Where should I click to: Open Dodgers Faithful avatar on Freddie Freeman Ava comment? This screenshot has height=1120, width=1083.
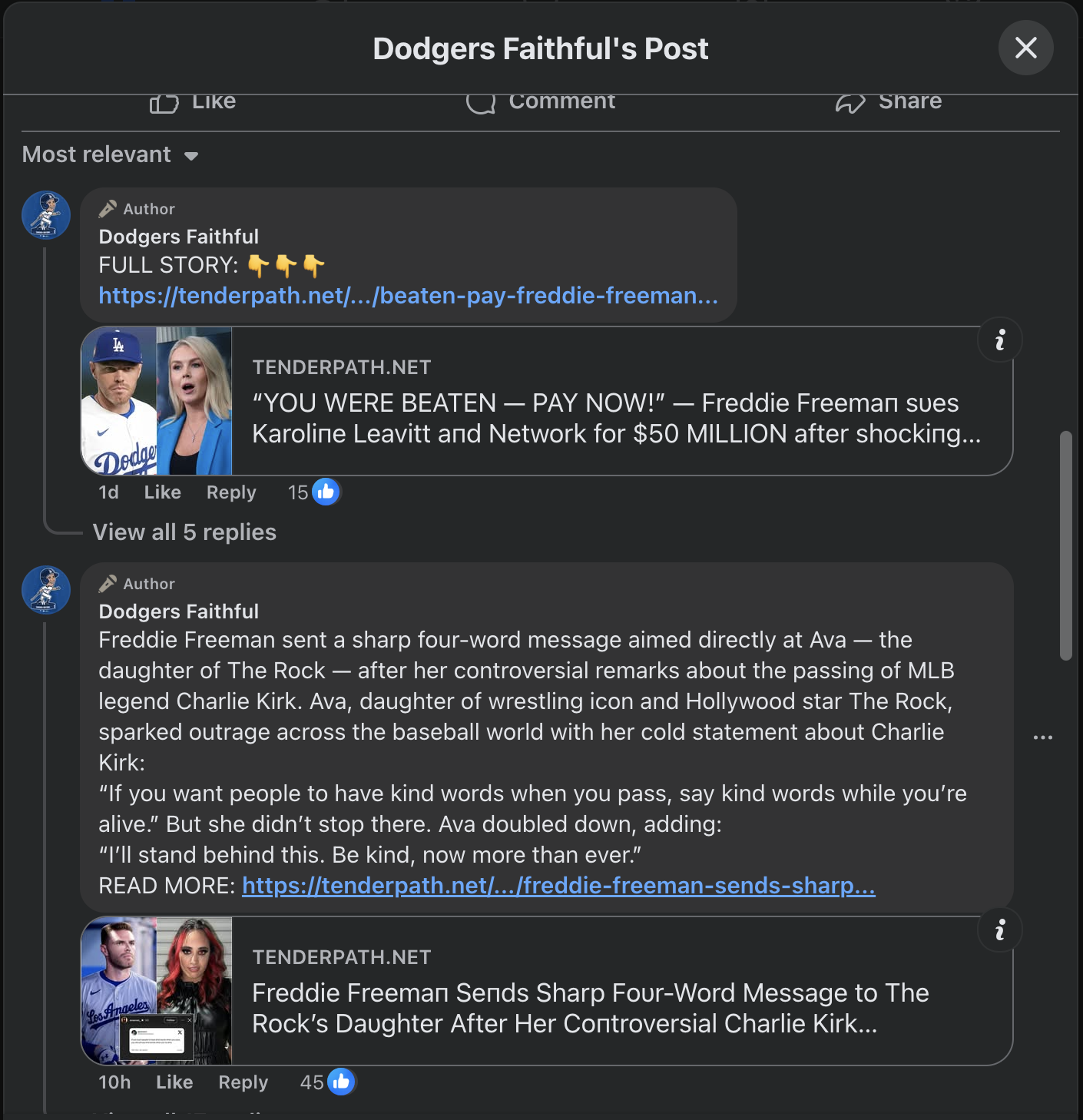pyautogui.click(x=46, y=590)
